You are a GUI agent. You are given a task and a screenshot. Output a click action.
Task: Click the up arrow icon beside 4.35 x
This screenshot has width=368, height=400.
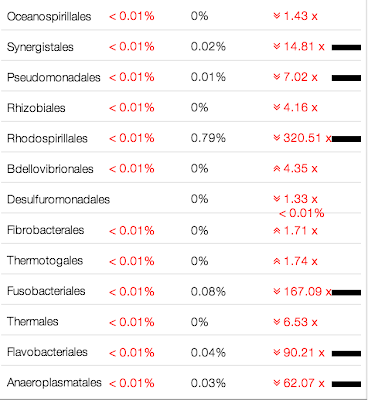(276, 169)
